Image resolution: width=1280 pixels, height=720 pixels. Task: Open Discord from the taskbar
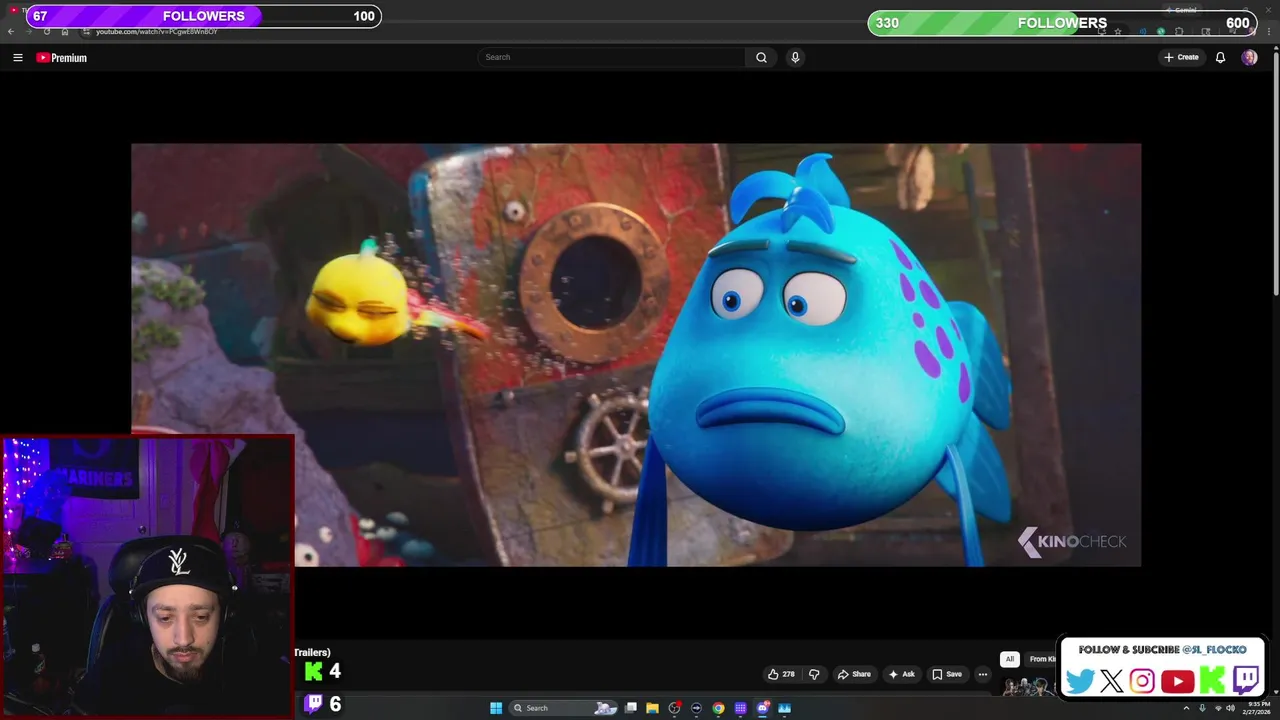pyautogui.click(x=762, y=708)
